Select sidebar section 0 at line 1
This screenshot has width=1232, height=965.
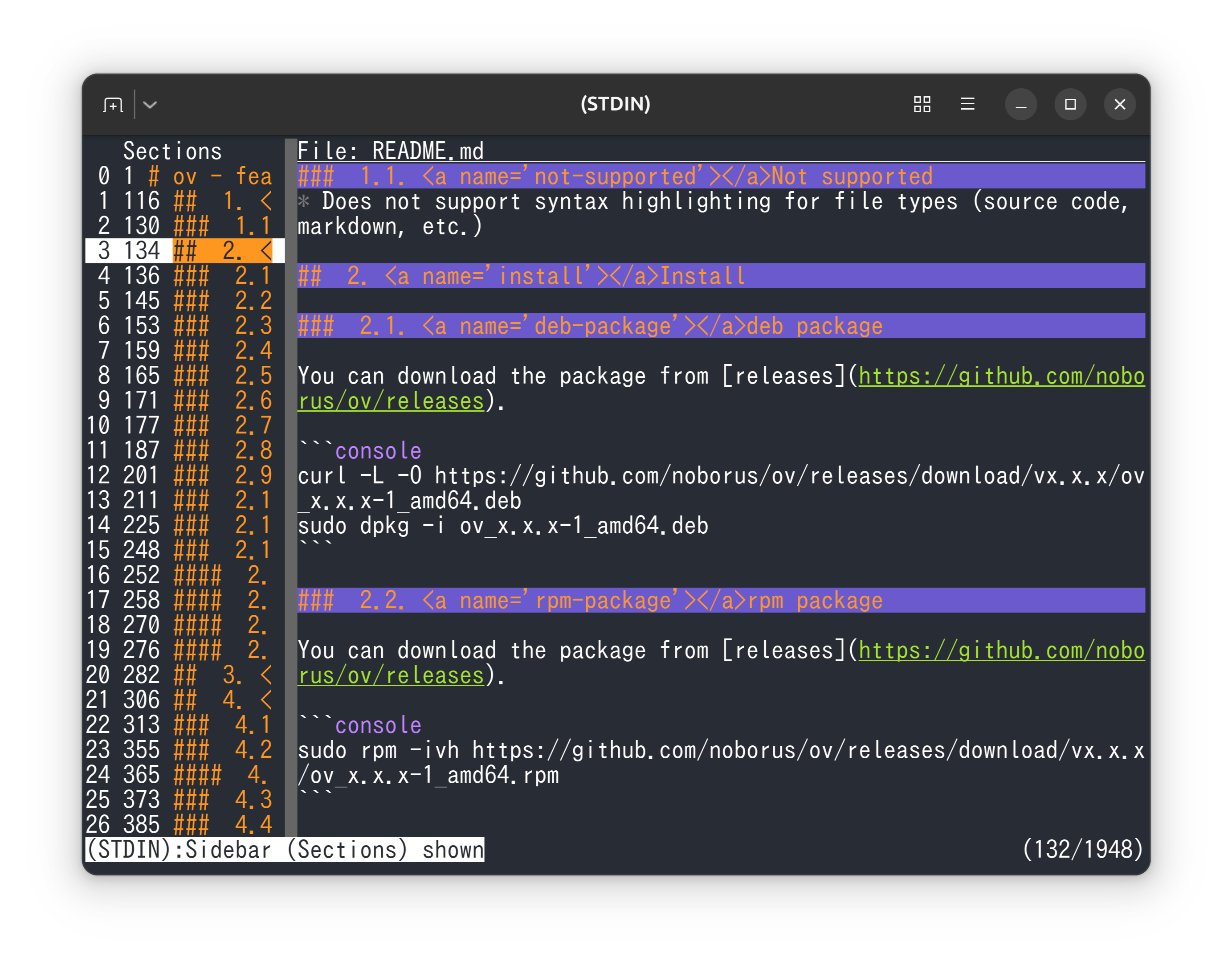pos(185,176)
